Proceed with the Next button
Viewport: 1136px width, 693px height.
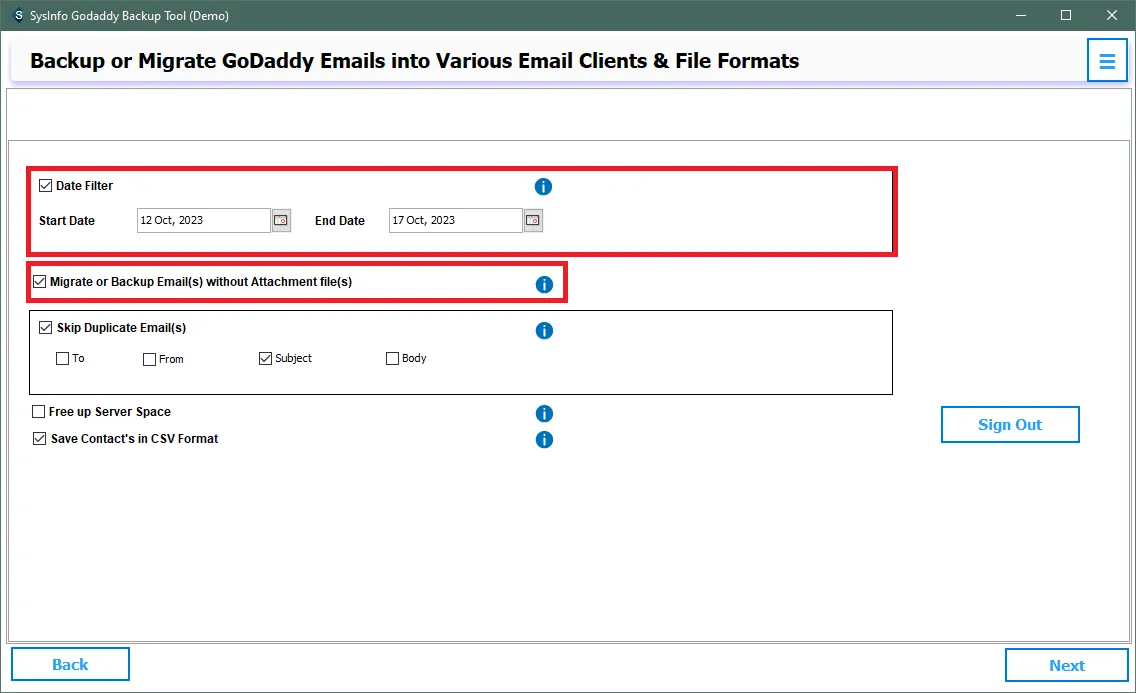tap(1066, 665)
